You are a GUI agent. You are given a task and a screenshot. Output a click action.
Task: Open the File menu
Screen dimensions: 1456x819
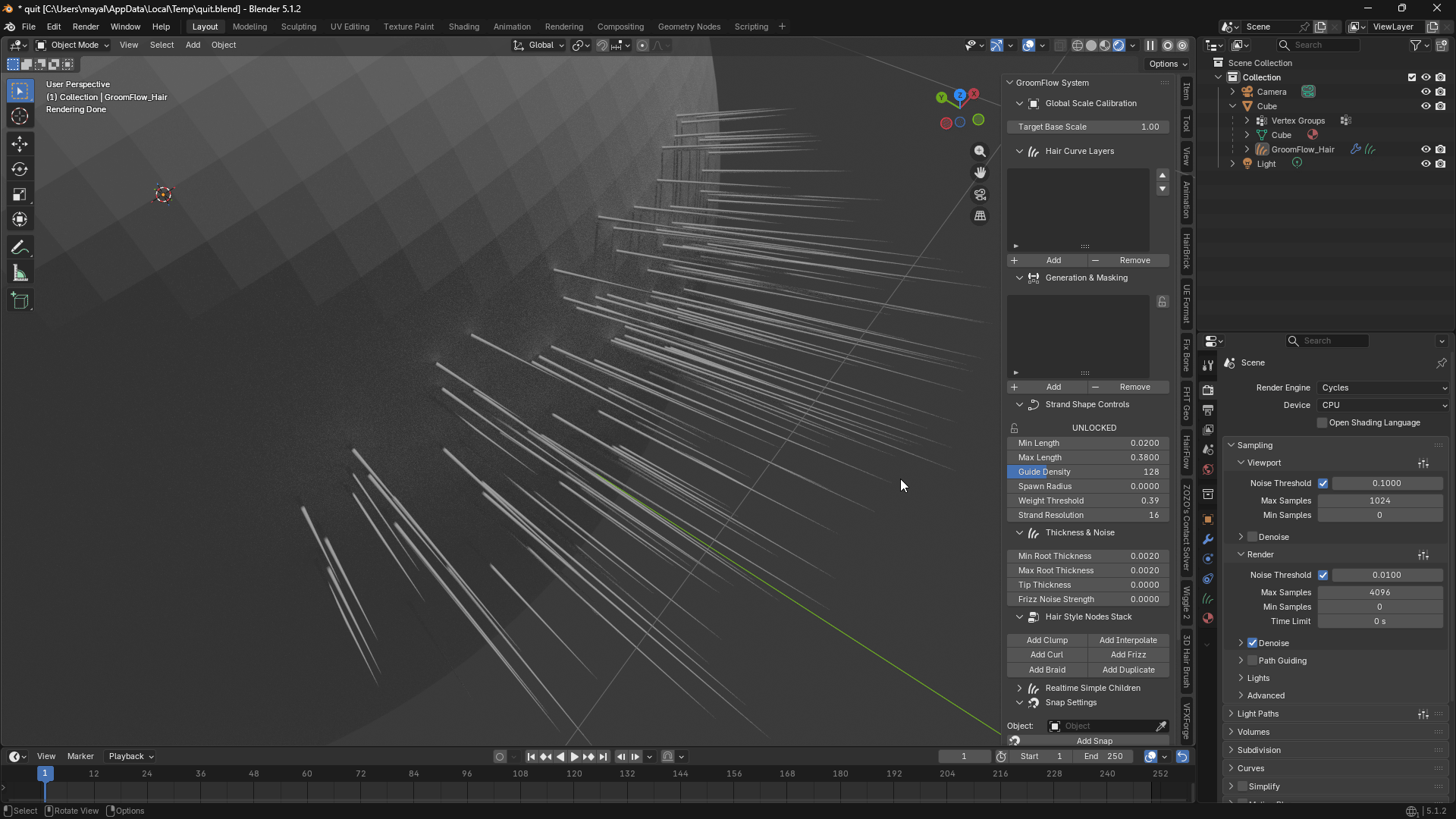[29, 27]
